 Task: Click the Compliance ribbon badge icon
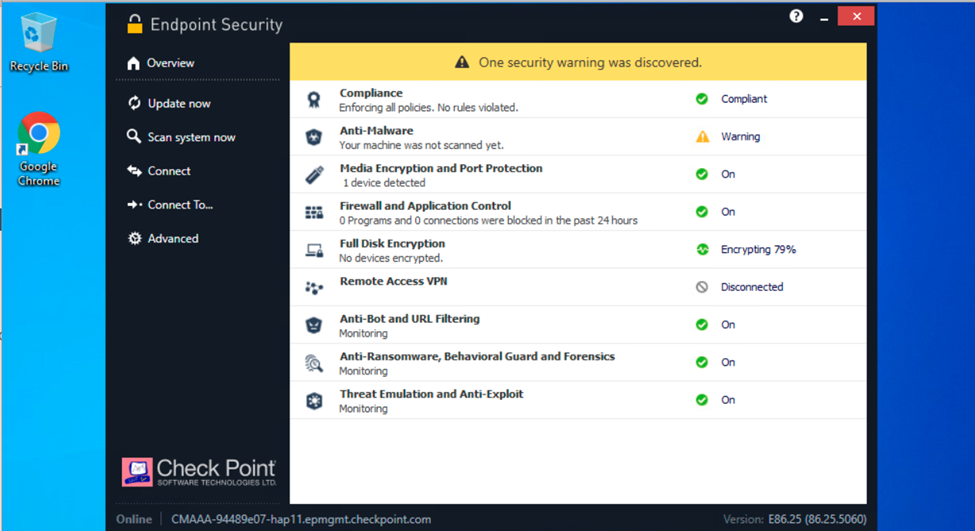coord(314,99)
